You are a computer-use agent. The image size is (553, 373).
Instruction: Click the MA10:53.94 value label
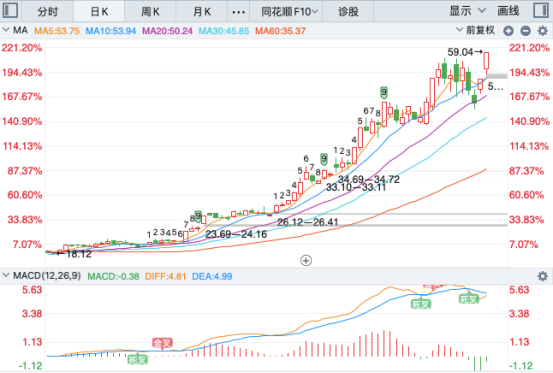pyautogui.click(x=111, y=31)
